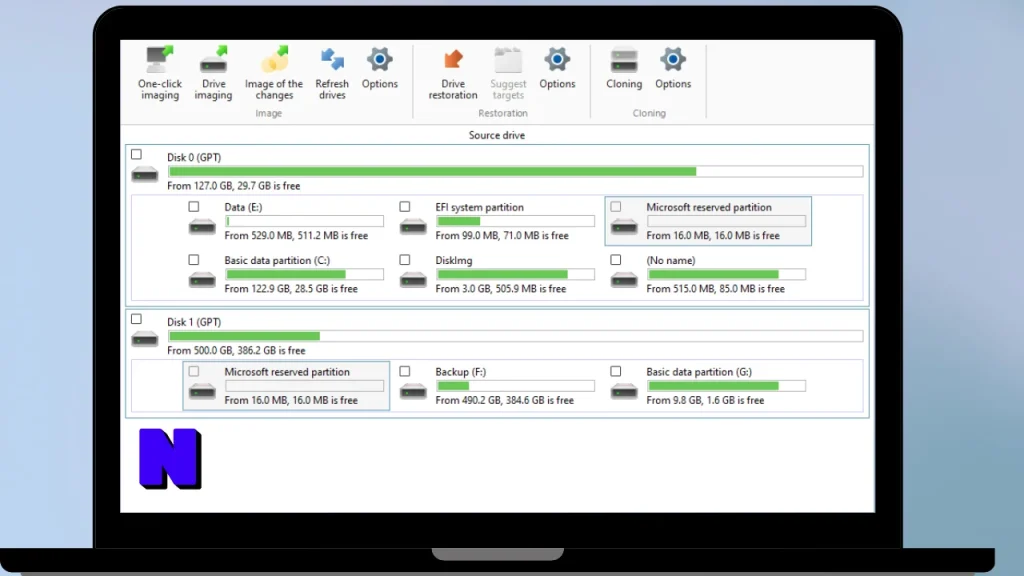Viewport: 1024px width, 576px height.
Task: Enable the DiskImg partition checkbox
Action: [x=405, y=260]
